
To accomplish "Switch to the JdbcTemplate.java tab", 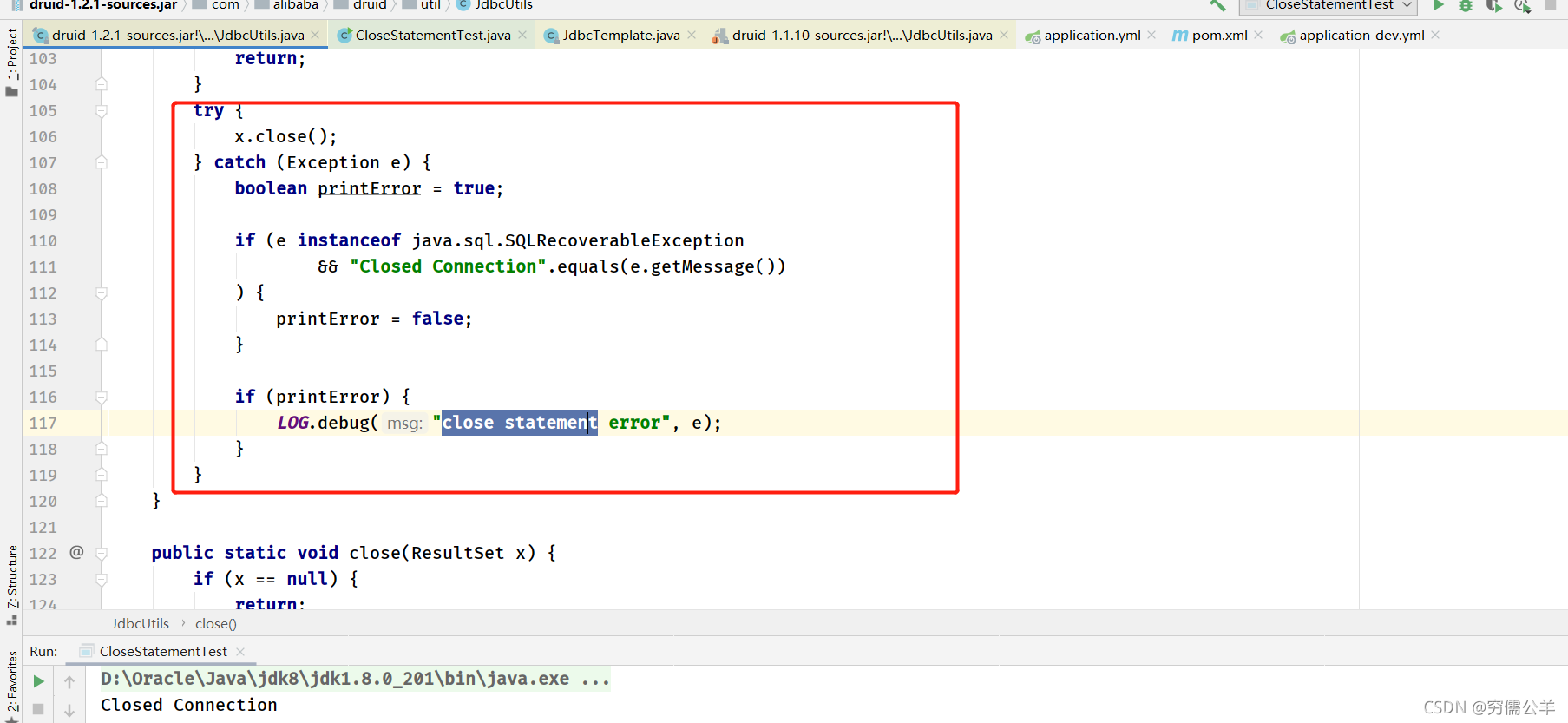I will (620, 35).
